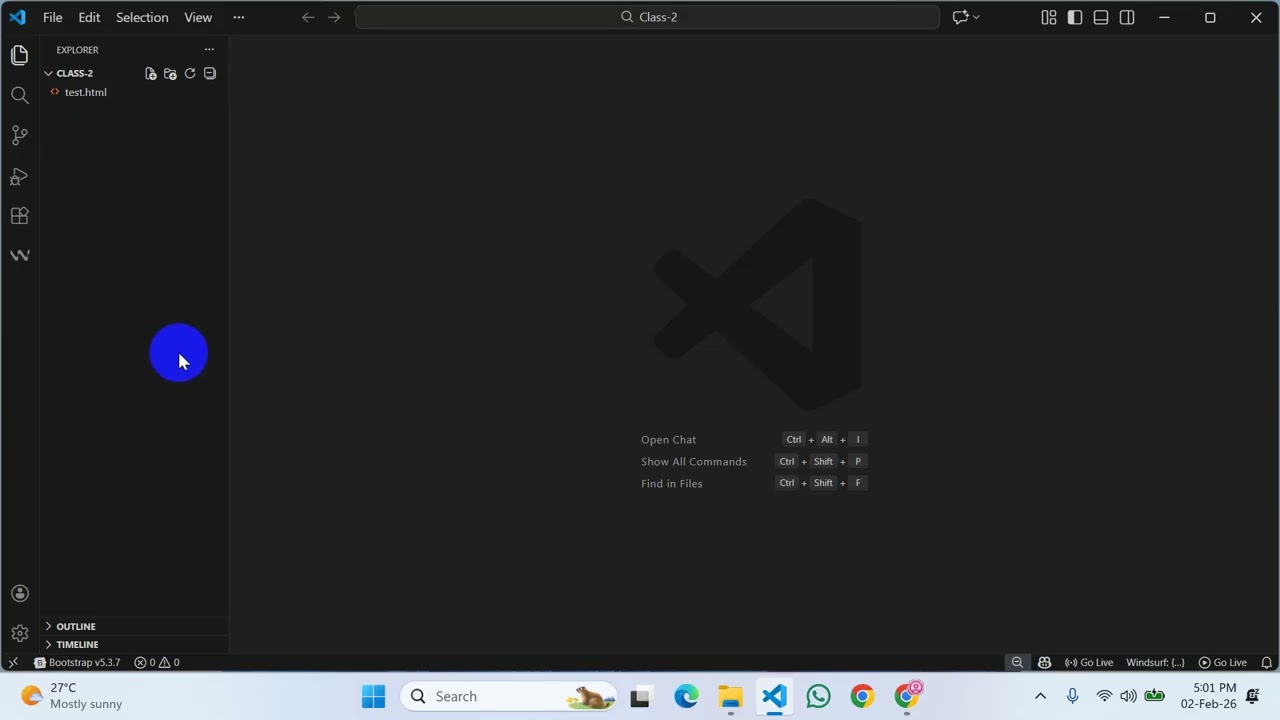The image size is (1280, 720).
Task: Open the Extensions view
Action: tap(19, 216)
